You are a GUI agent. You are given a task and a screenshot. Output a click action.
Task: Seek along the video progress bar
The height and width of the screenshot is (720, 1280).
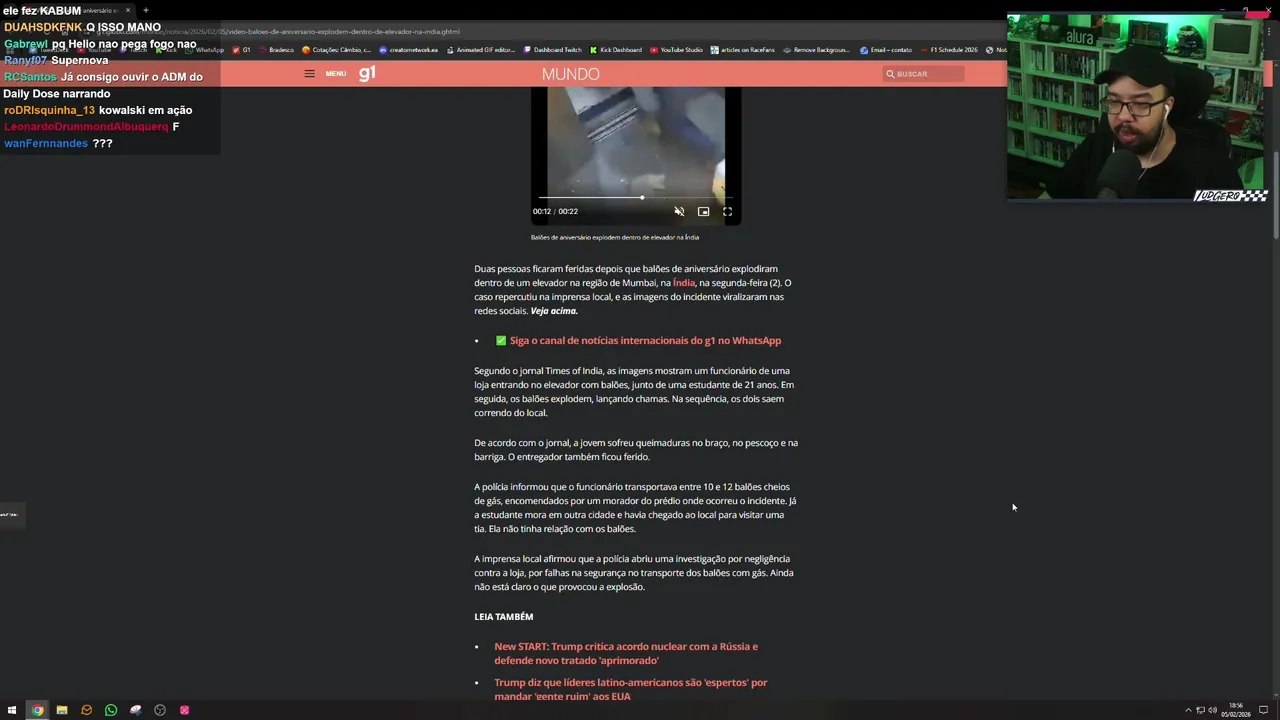635,198
